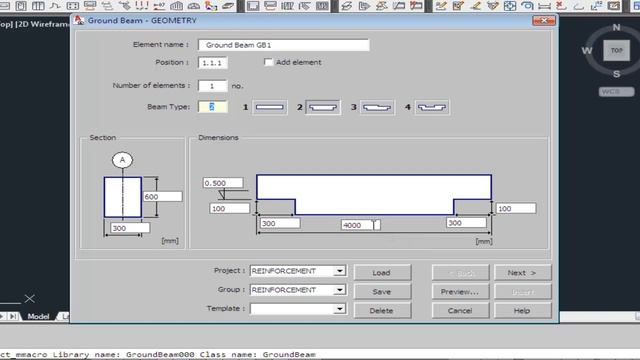Screen dimensions: 640x360
Task: Enable the Add element checkbox
Action: 268,62
